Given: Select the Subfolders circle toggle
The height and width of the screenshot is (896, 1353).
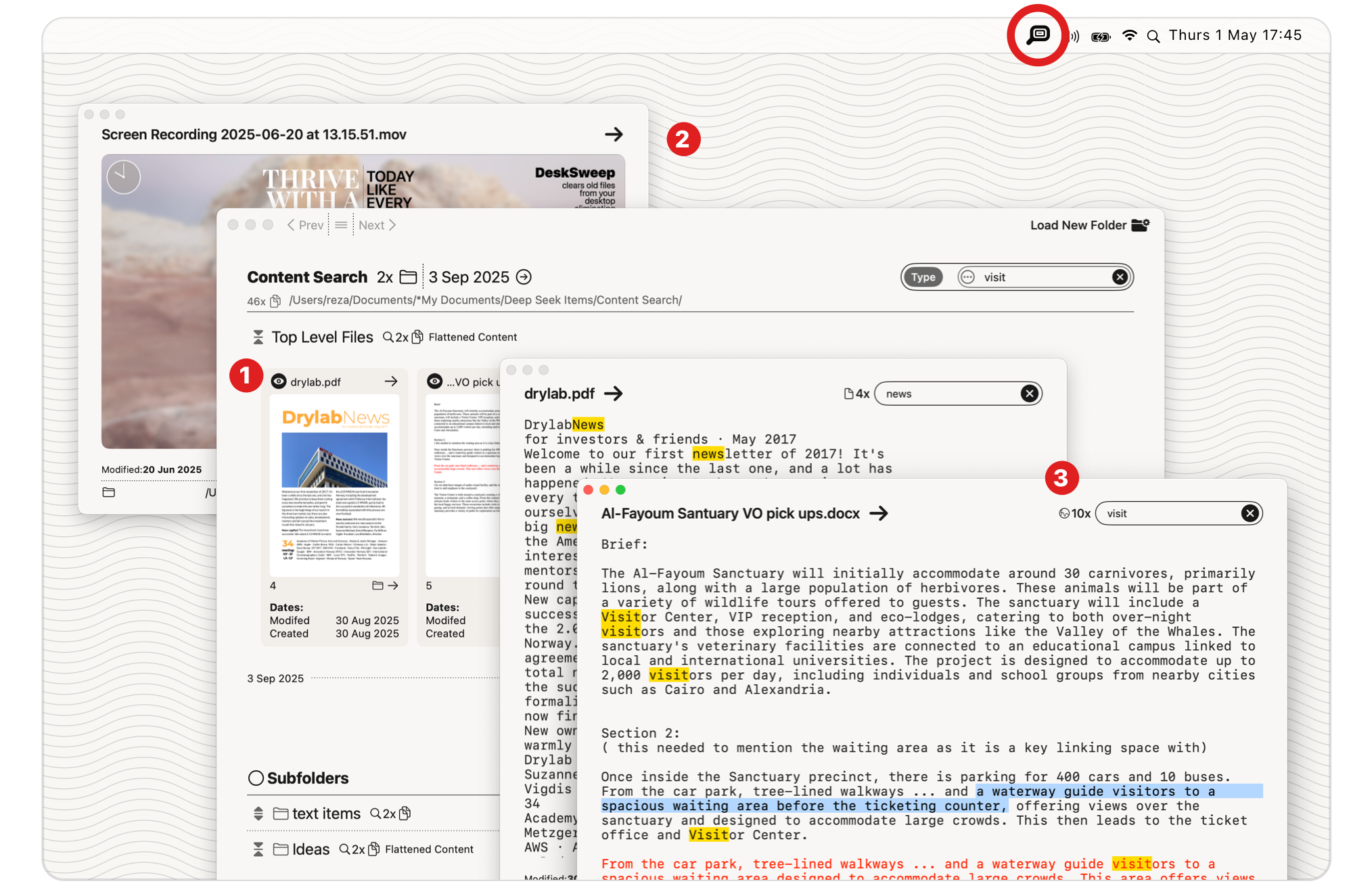Looking at the screenshot, I should coord(256,778).
